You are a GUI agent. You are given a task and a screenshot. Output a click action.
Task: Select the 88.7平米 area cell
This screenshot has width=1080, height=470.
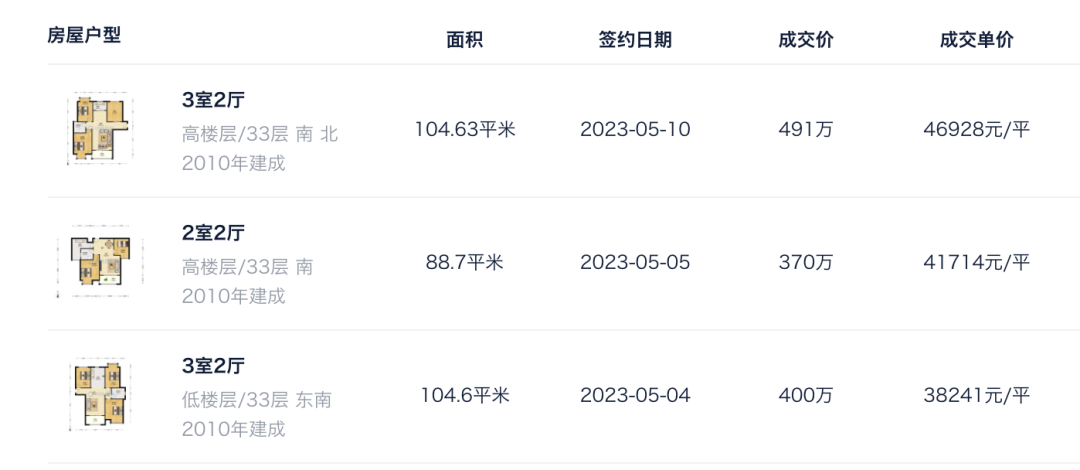(465, 263)
